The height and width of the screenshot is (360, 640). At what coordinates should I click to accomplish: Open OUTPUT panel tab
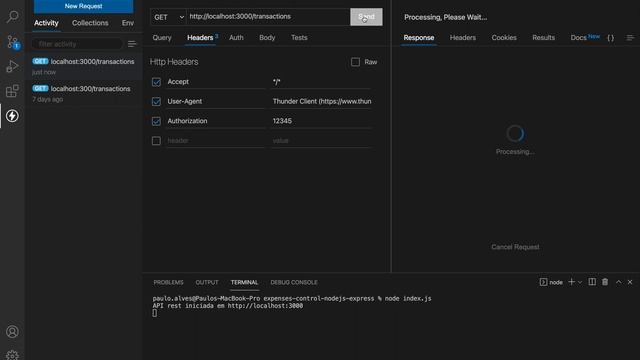(x=207, y=282)
